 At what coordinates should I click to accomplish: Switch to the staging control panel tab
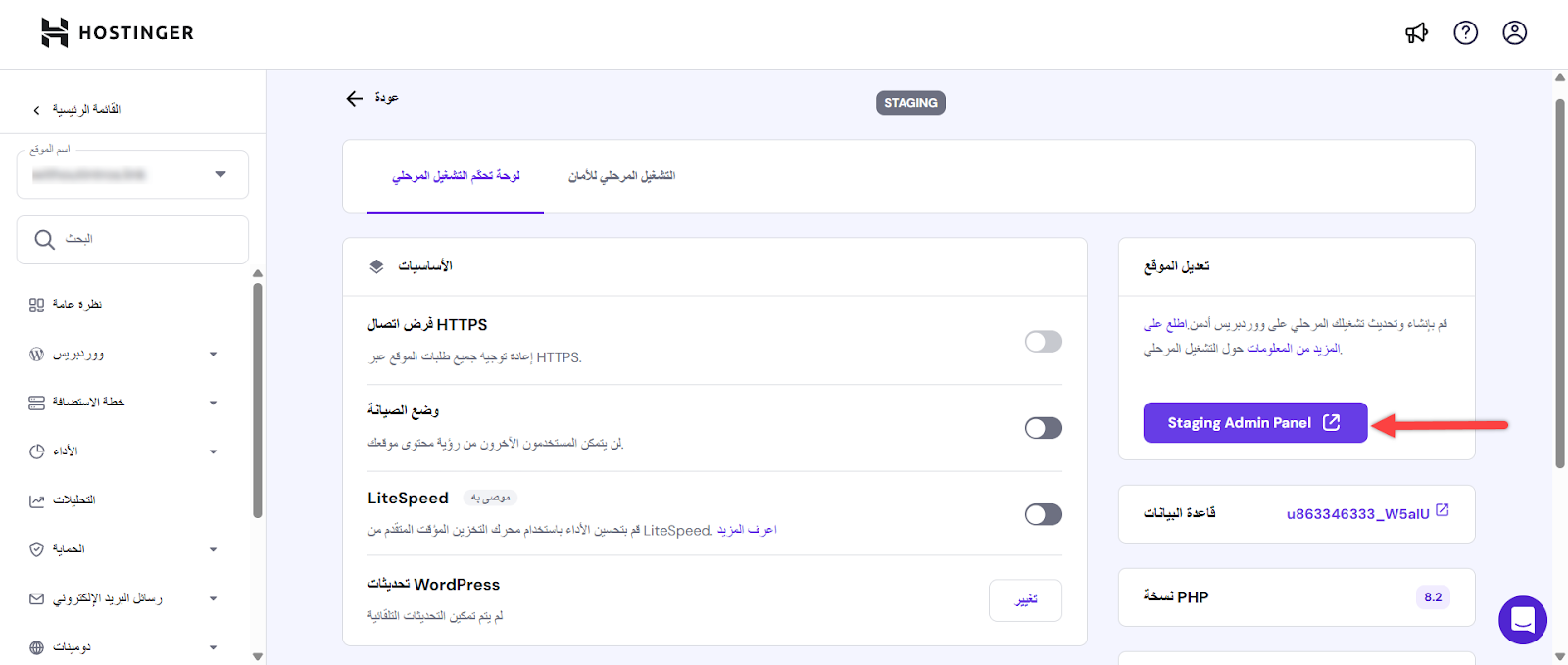click(x=456, y=176)
